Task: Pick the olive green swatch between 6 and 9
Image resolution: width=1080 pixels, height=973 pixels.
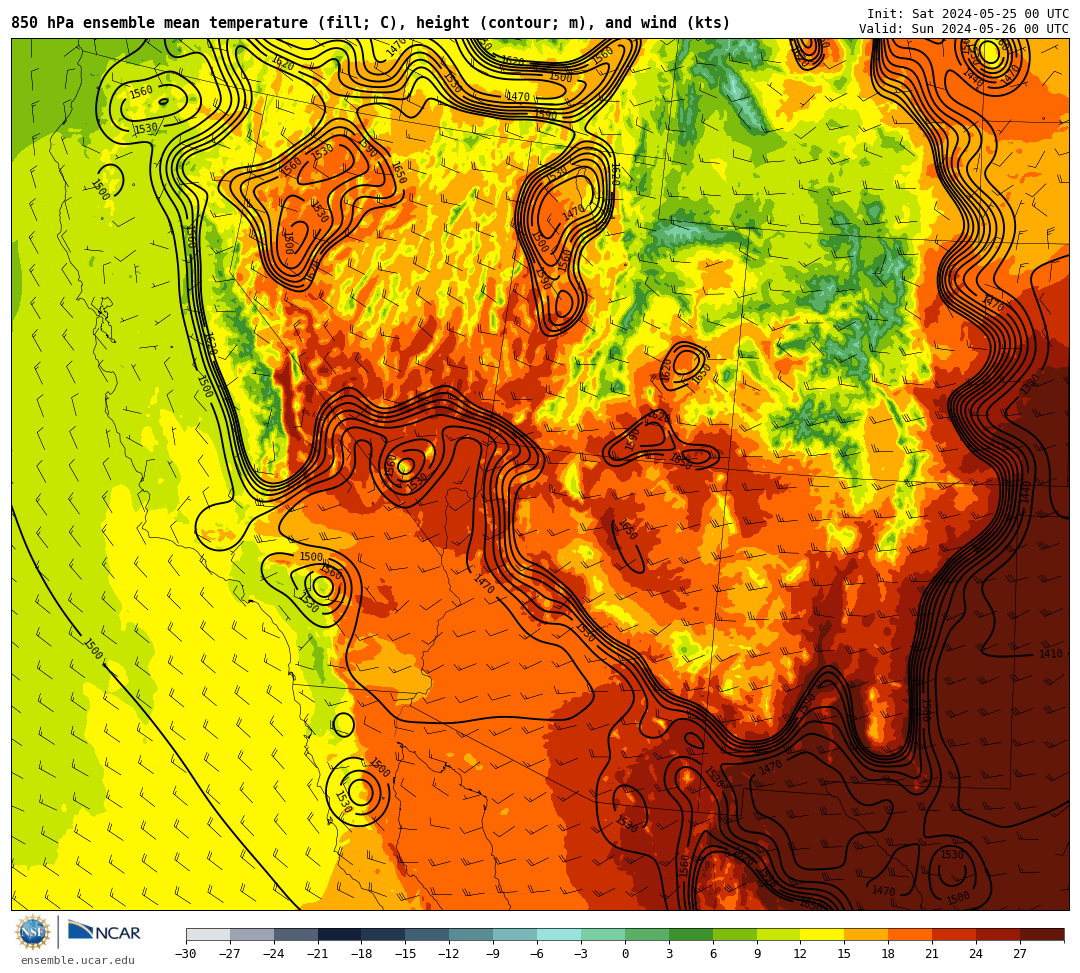Action: click(735, 934)
